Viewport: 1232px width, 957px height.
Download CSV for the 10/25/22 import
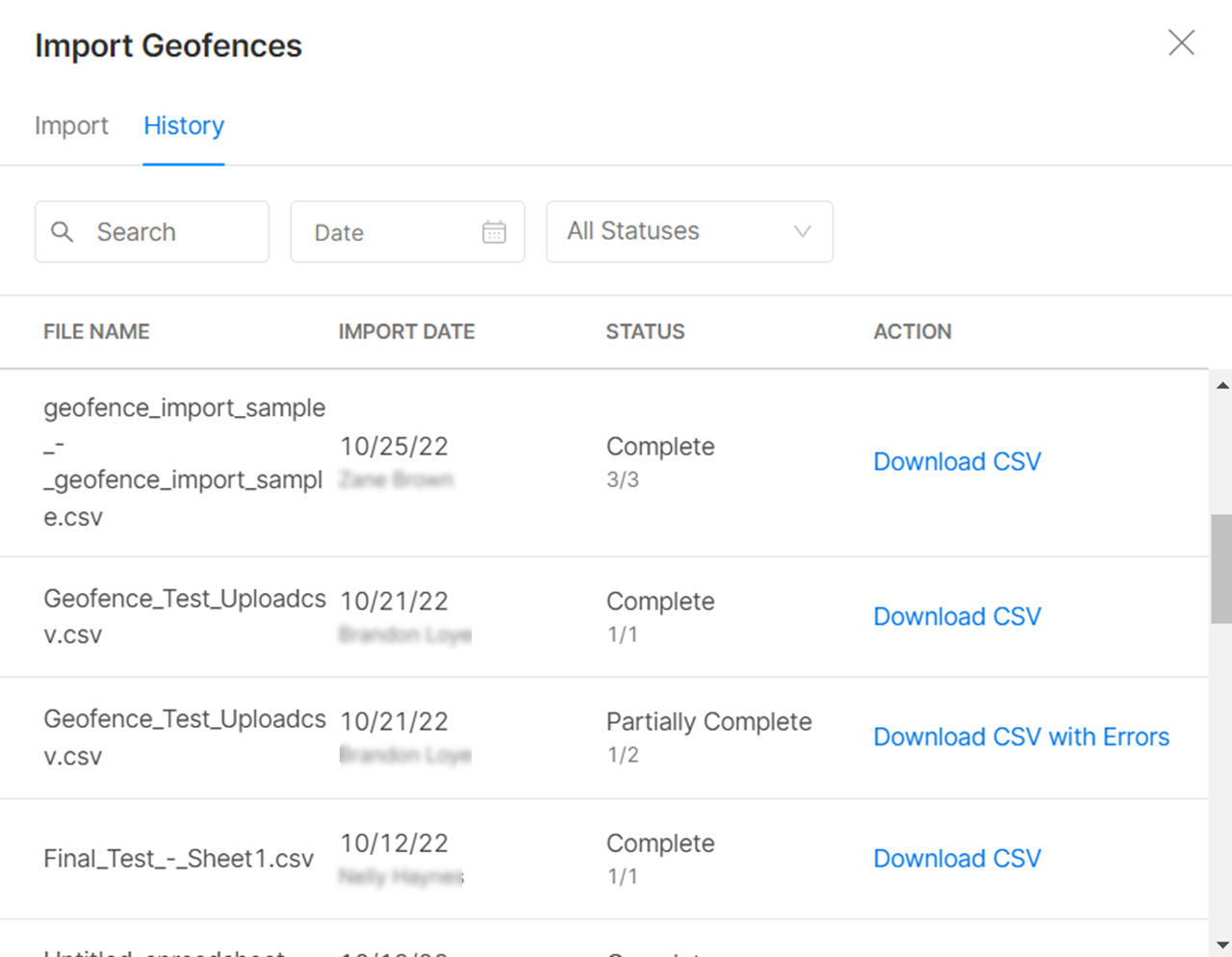pos(957,462)
